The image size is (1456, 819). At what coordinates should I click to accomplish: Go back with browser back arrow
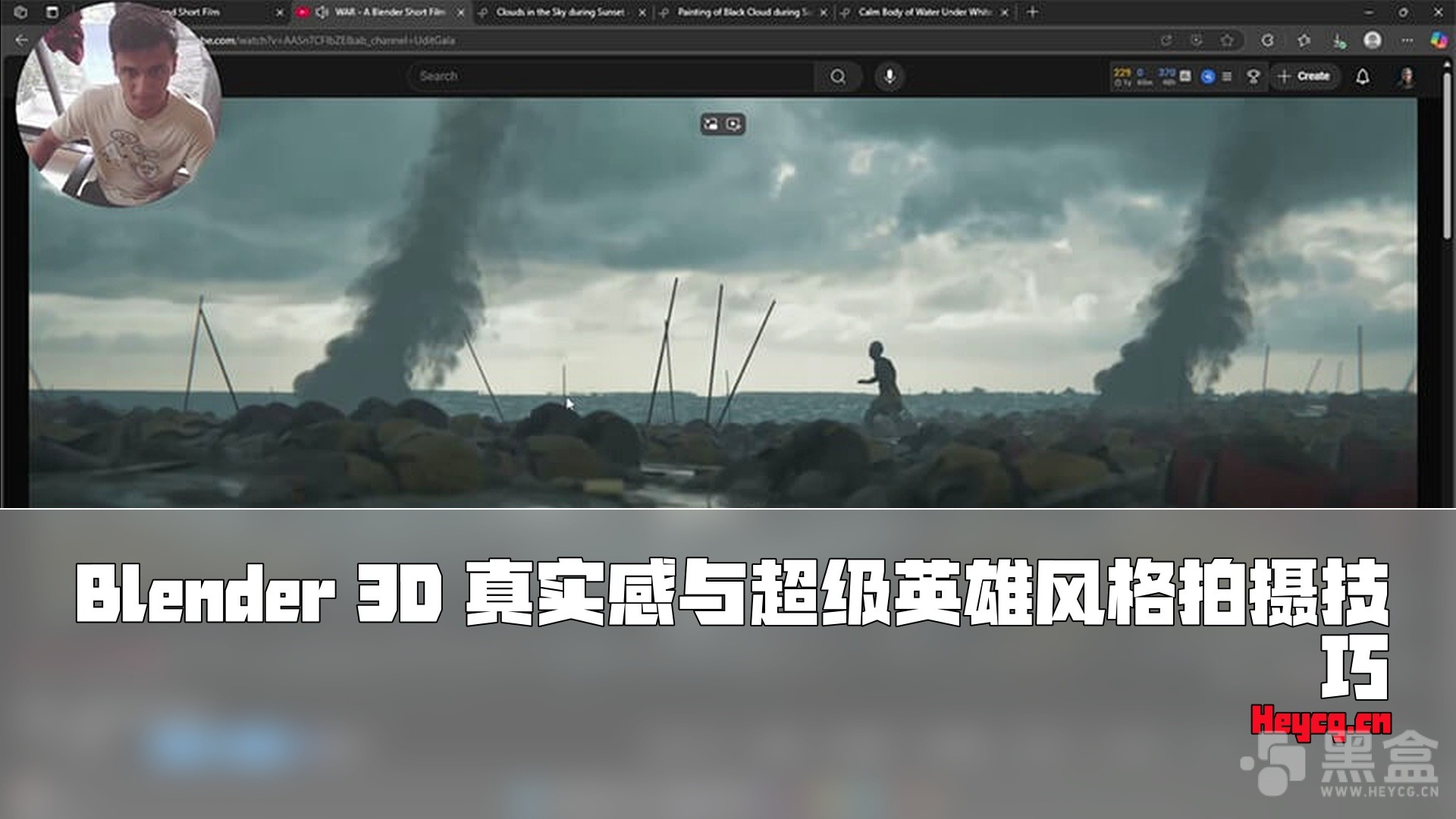[x=21, y=40]
